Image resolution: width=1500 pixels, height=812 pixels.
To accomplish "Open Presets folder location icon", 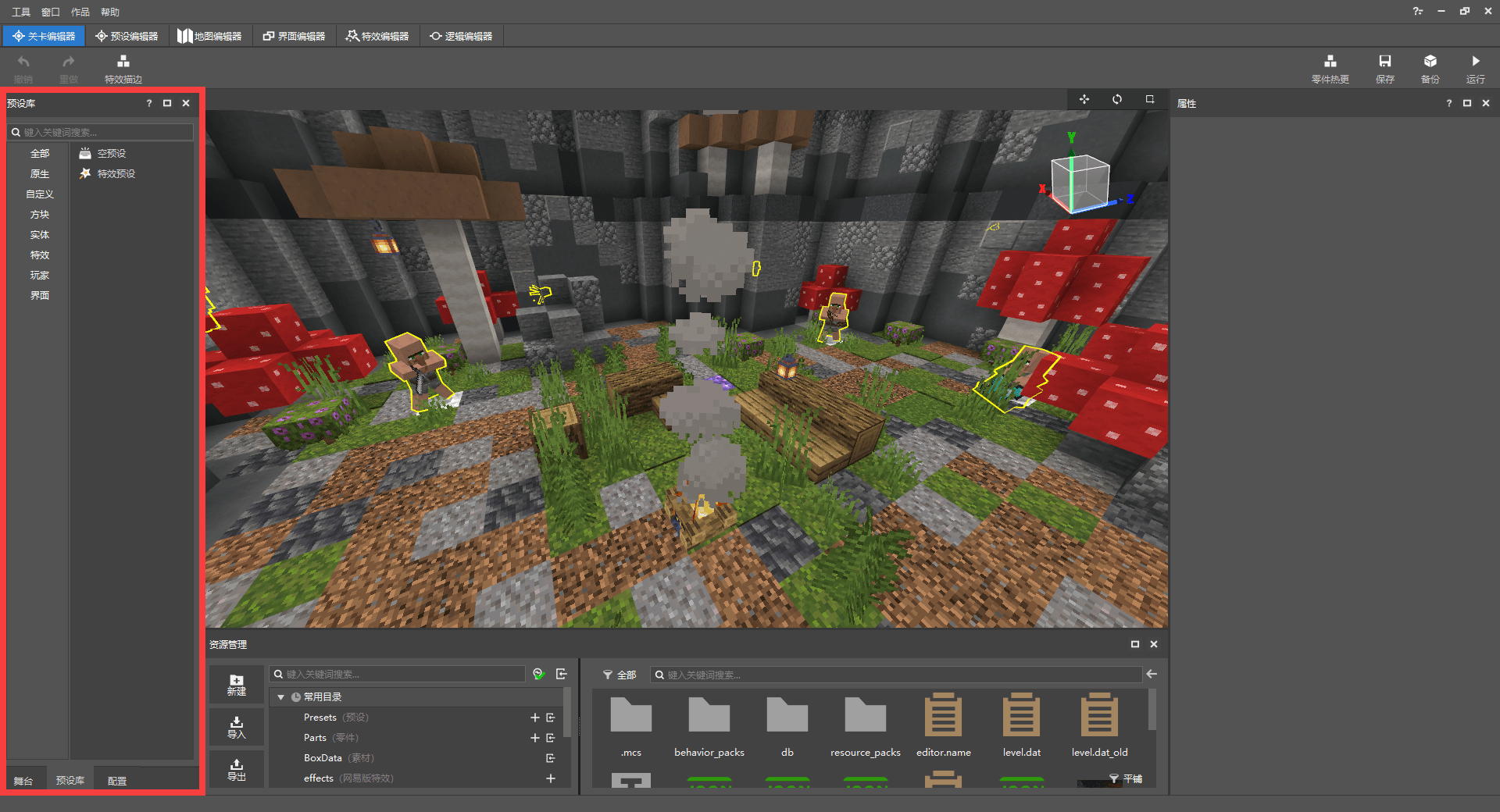I will tap(551, 718).
